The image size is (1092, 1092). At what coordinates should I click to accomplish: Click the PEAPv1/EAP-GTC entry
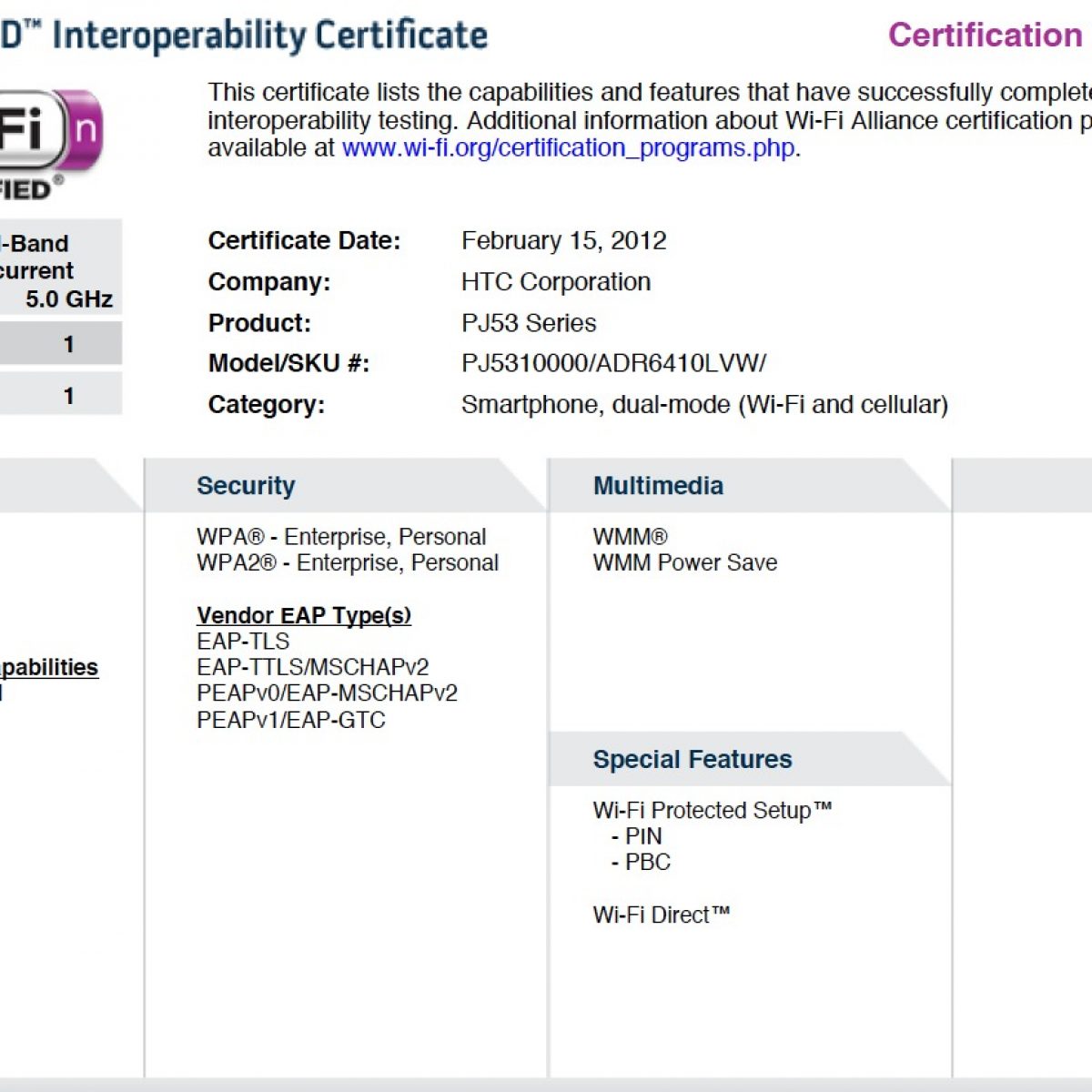click(290, 721)
